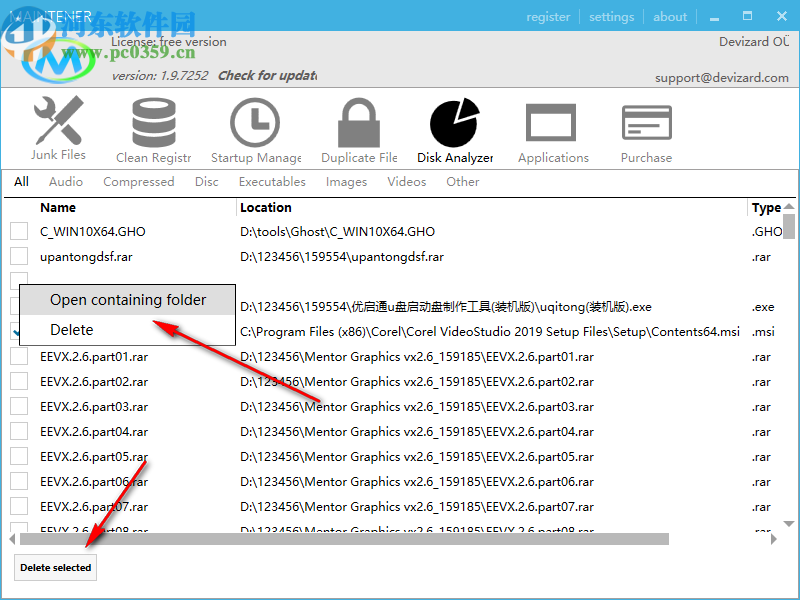Click support@devizard.com email link
Image resolution: width=800 pixels, height=600 pixels.
pos(721,78)
